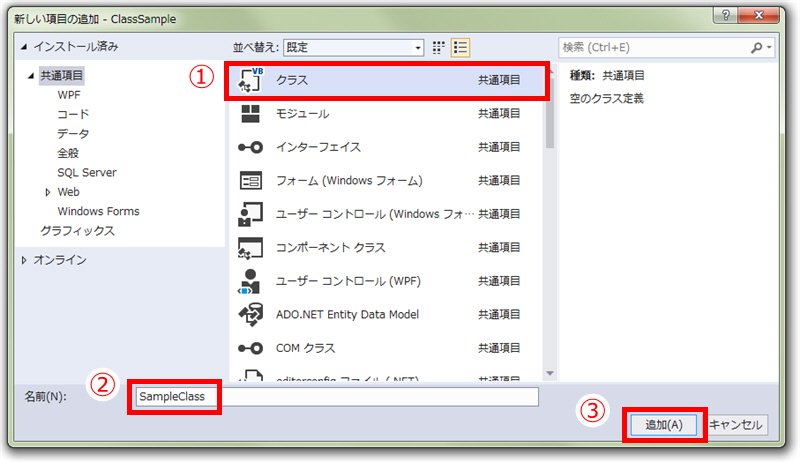Click the template list scroll-down arrow
The height and width of the screenshot is (462, 800).
[549, 374]
